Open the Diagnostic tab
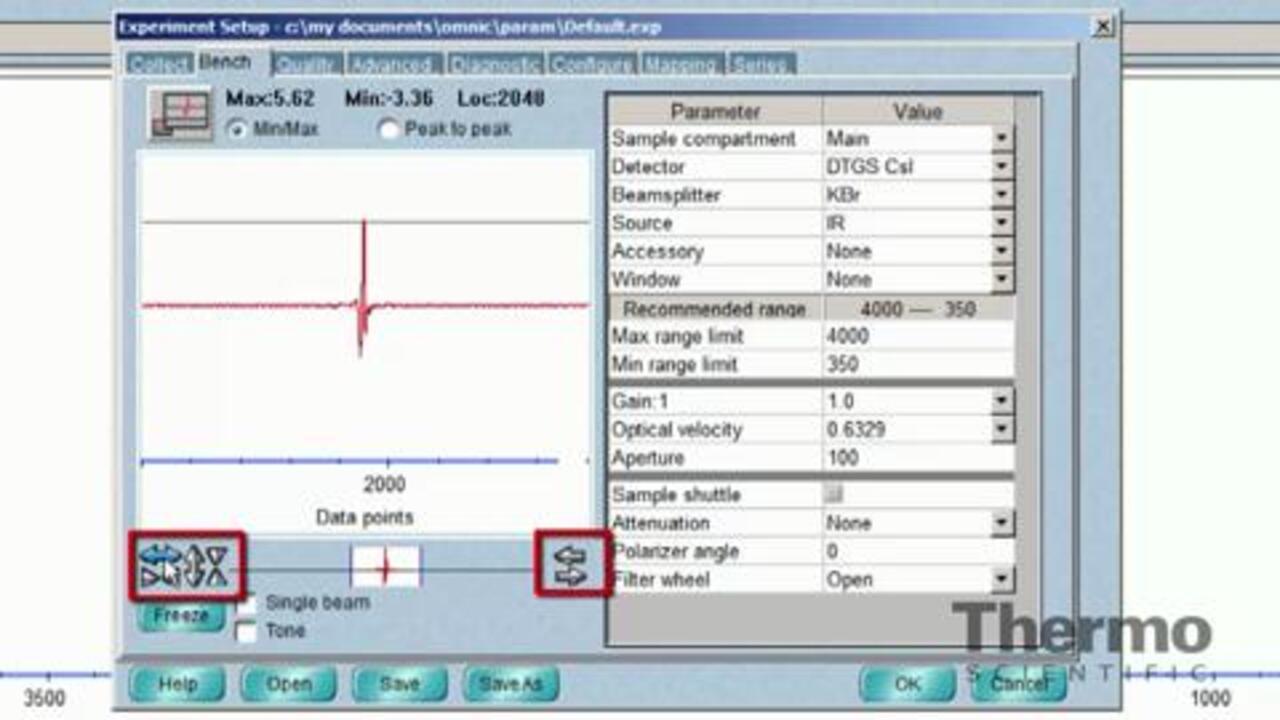1280x720 pixels. pyautogui.click(x=495, y=64)
